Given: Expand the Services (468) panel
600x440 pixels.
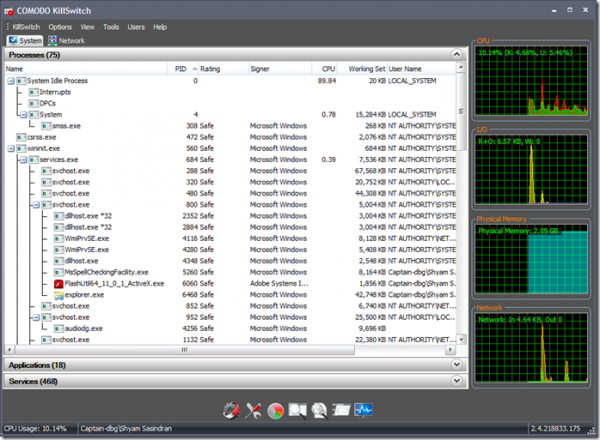Looking at the screenshot, I should (457, 380).
